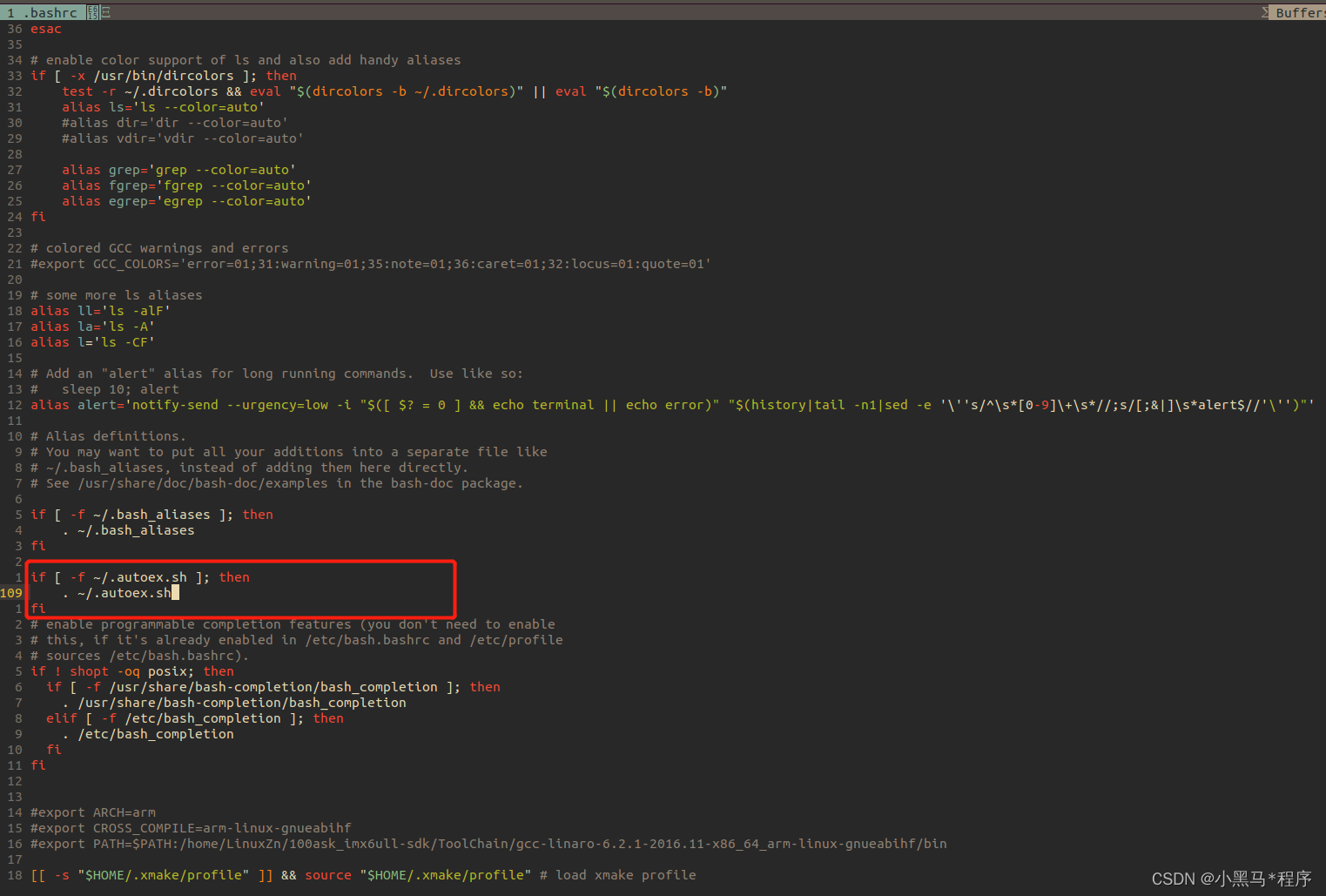1326x896 pixels.
Task: Click comment '# Add an "alert" alias'
Action: tap(277, 374)
